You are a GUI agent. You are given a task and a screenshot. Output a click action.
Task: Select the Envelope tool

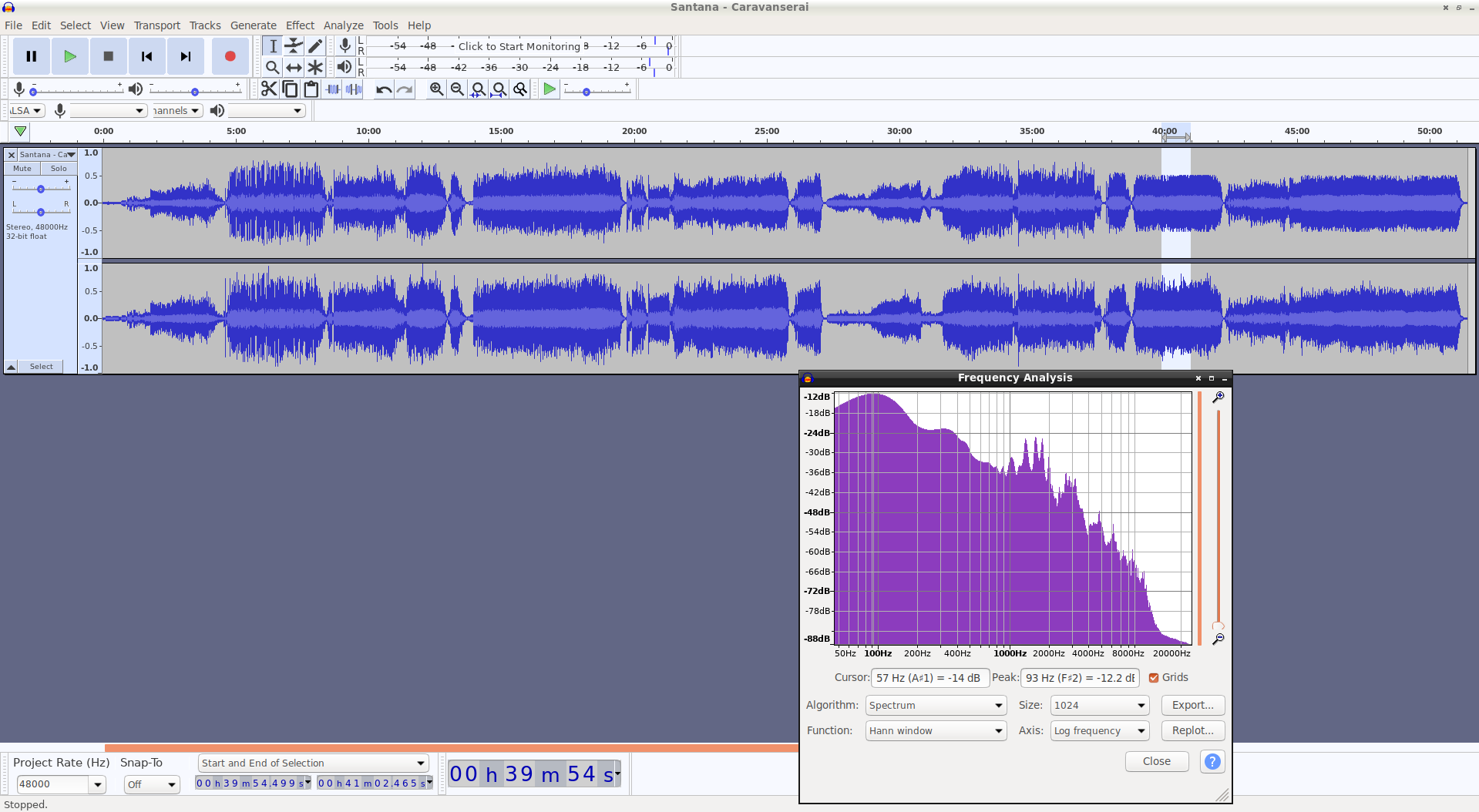(294, 45)
